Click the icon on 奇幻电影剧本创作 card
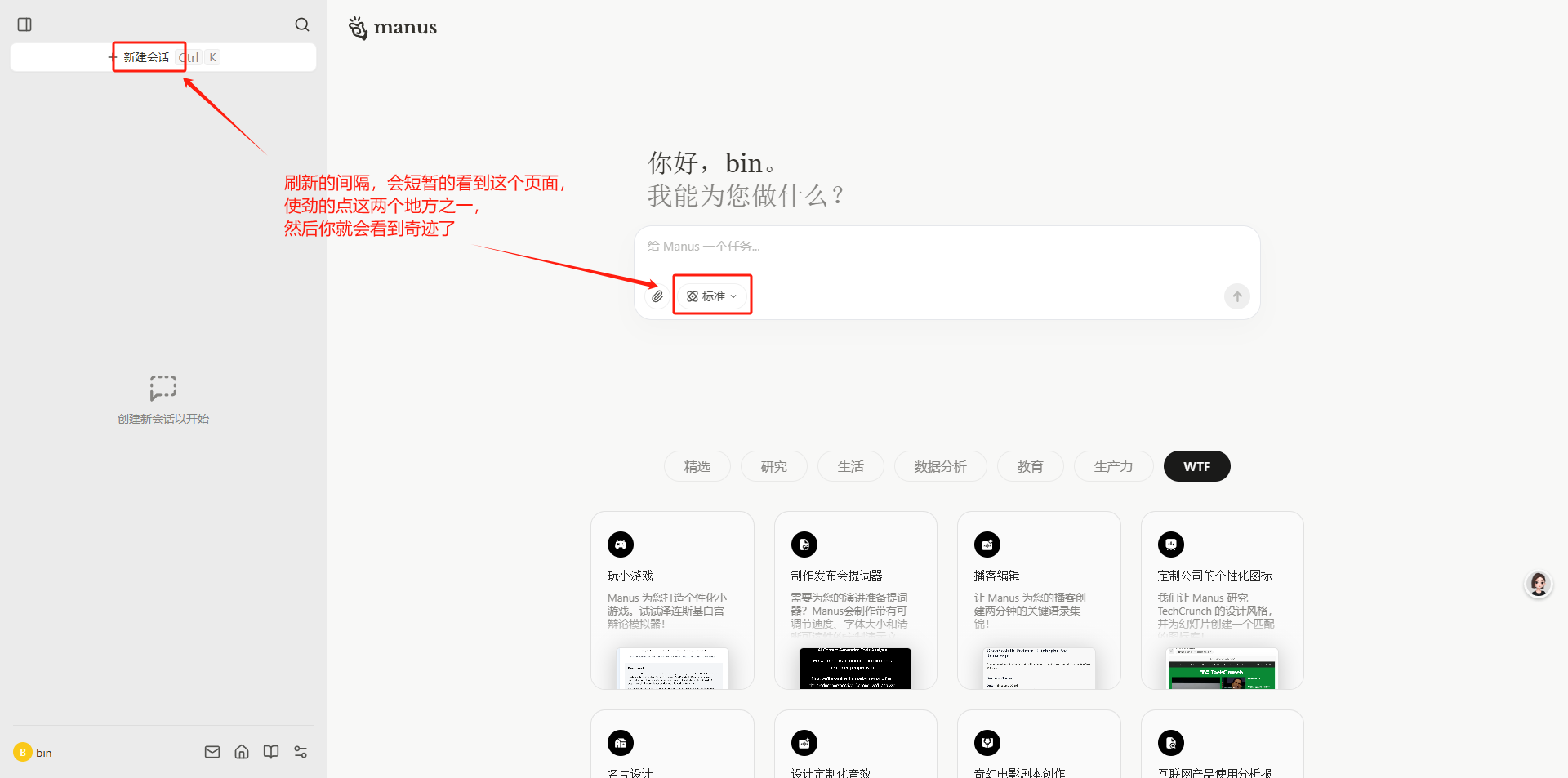The width and height of the screenshot is (1568, 778). (x=987, y=743)
